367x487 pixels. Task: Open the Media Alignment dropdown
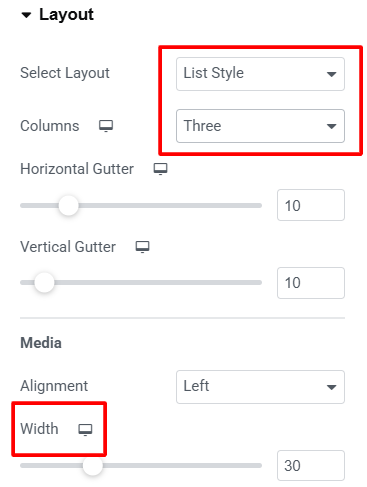260,387
